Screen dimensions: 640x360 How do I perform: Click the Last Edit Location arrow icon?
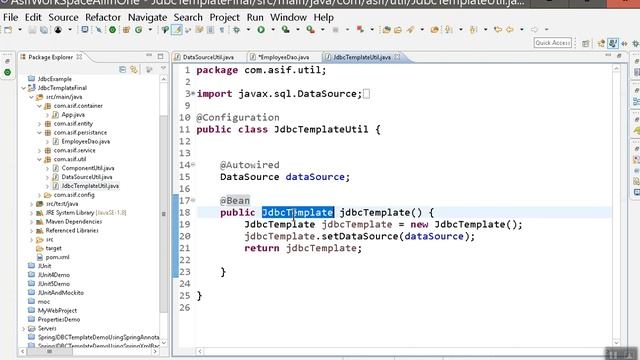pos(497,30)
